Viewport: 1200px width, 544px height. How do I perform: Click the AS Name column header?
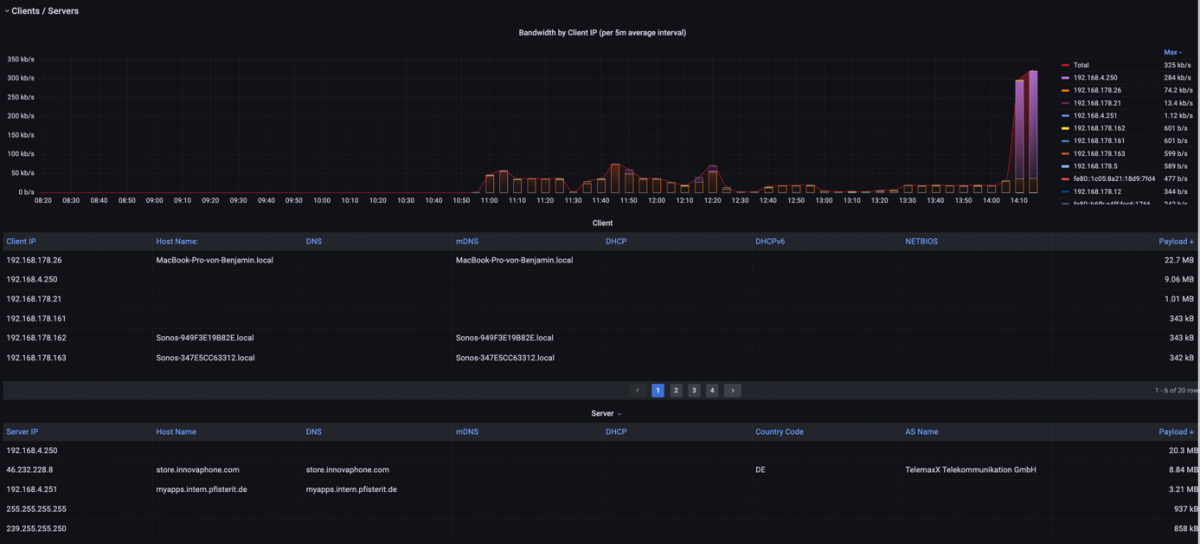922,432
